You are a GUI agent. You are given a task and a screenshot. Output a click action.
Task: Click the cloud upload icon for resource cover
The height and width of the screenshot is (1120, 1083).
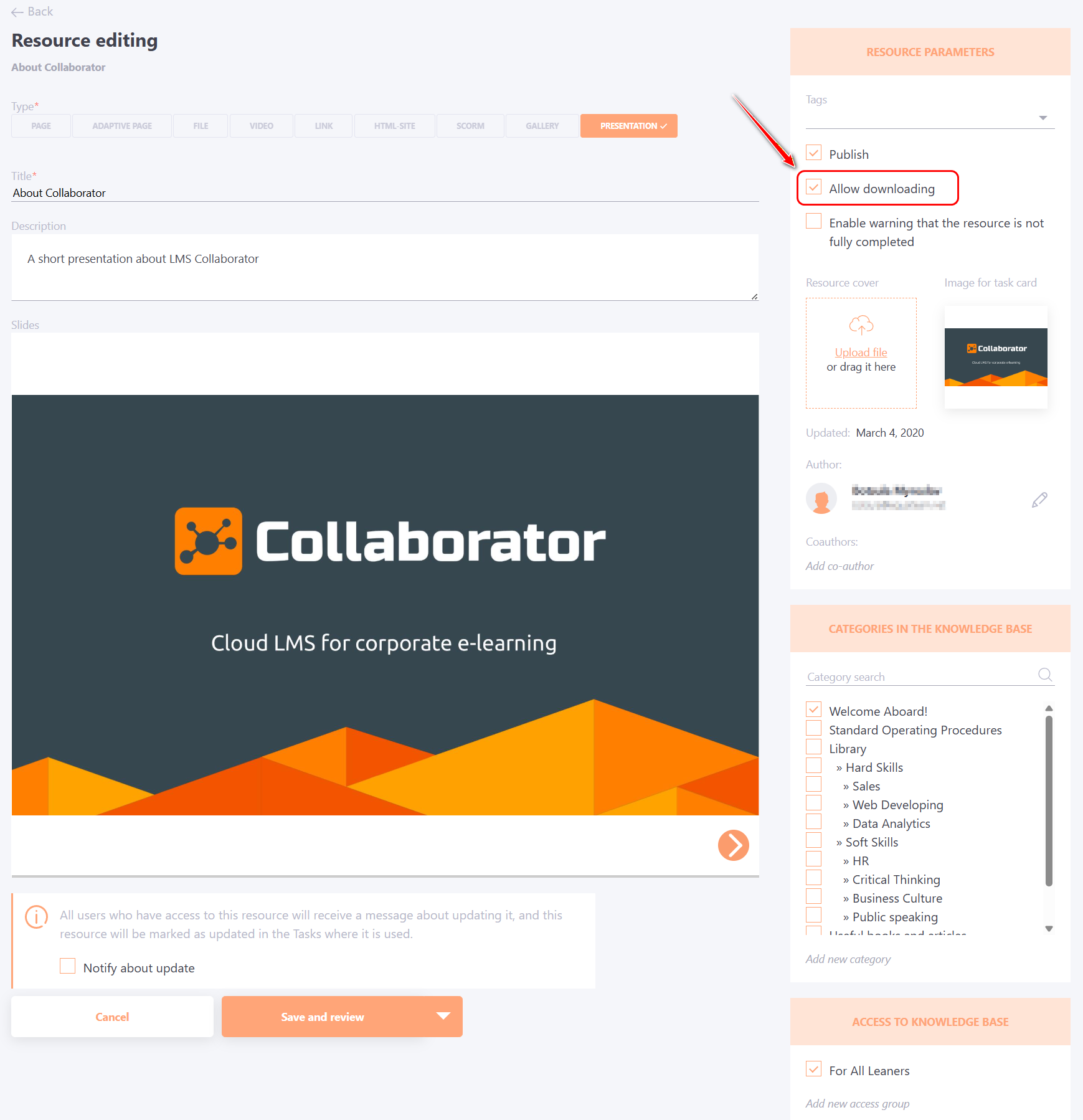861,325
